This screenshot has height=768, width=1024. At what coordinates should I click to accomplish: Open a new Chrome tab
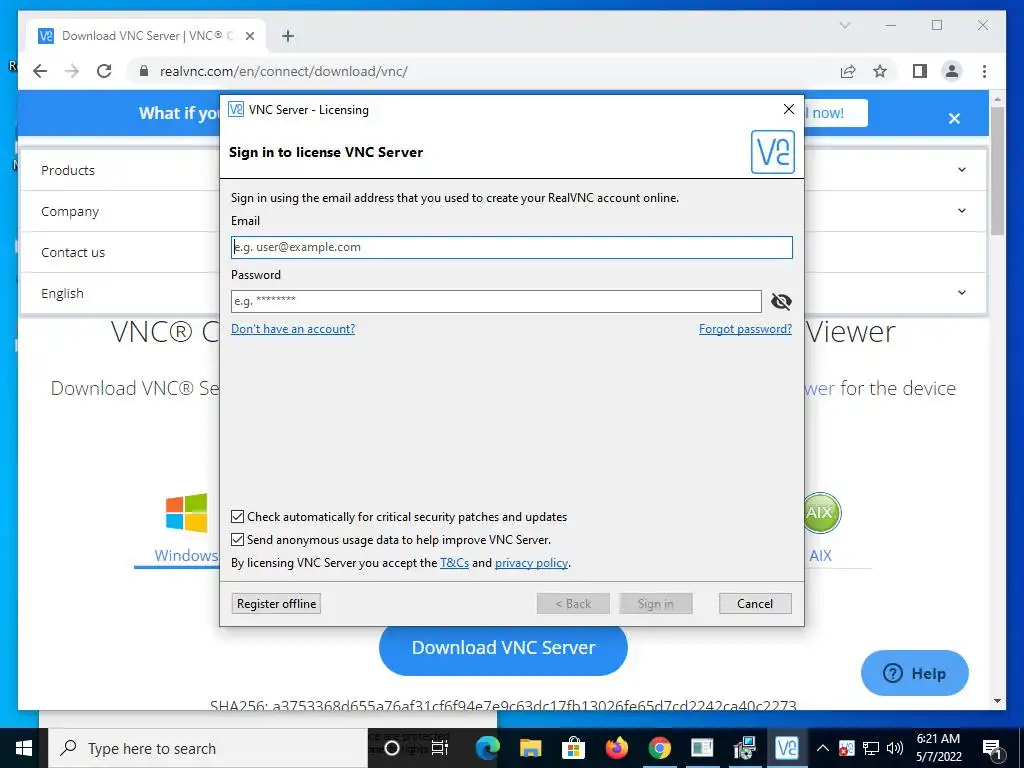[x=288, y=36]
